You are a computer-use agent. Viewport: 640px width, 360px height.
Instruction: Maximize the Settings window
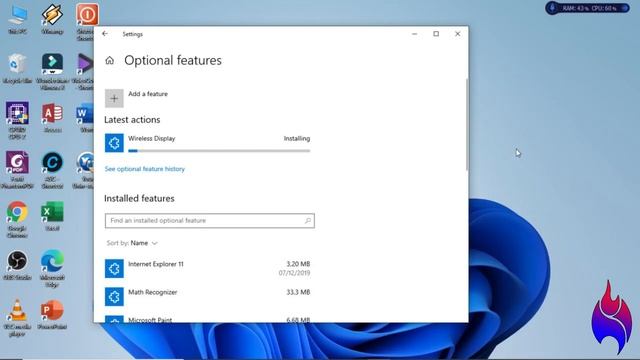[x=436, y=34]
